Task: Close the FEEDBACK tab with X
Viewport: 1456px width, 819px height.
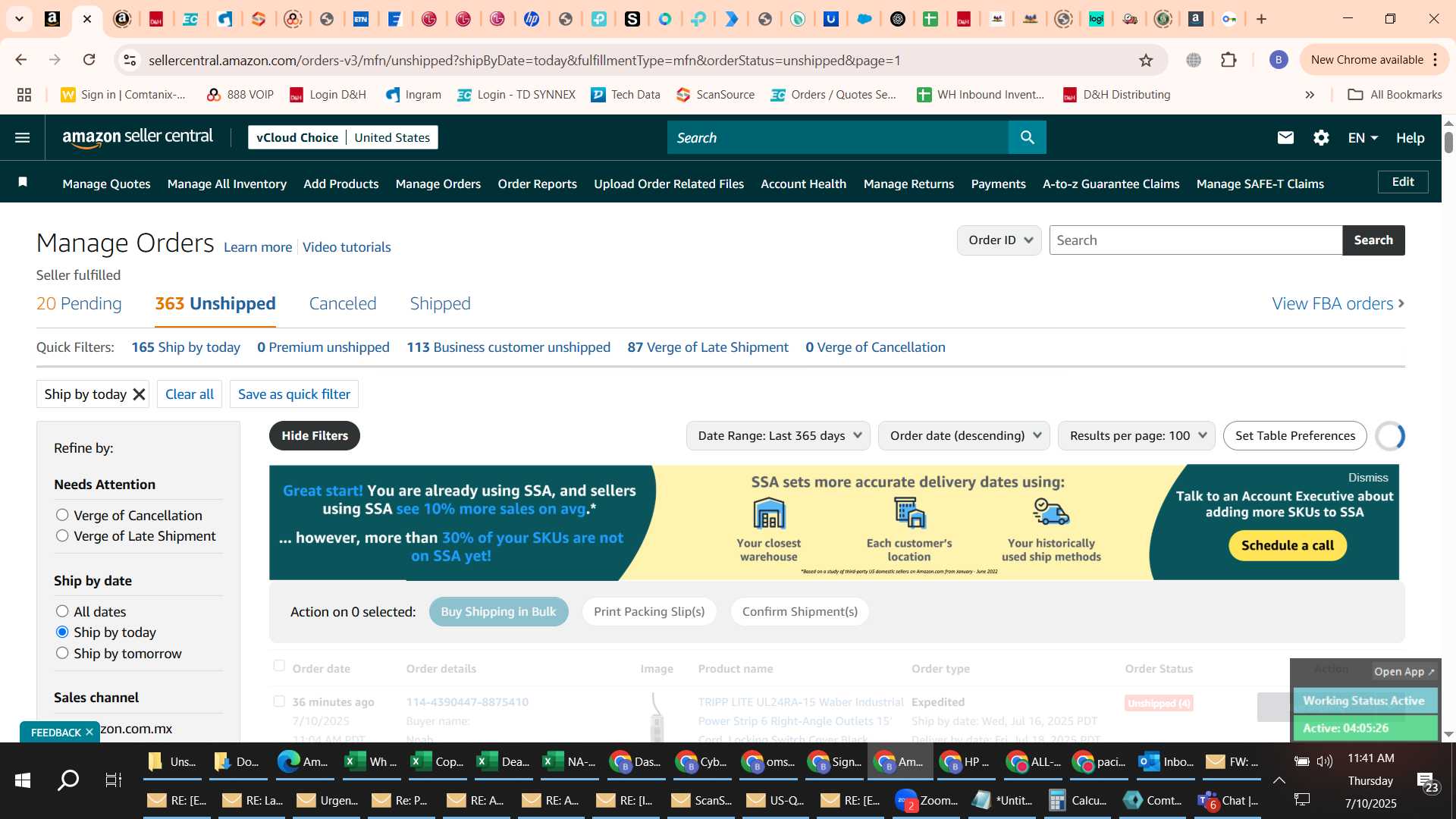Action: click(x=89, y=732)
